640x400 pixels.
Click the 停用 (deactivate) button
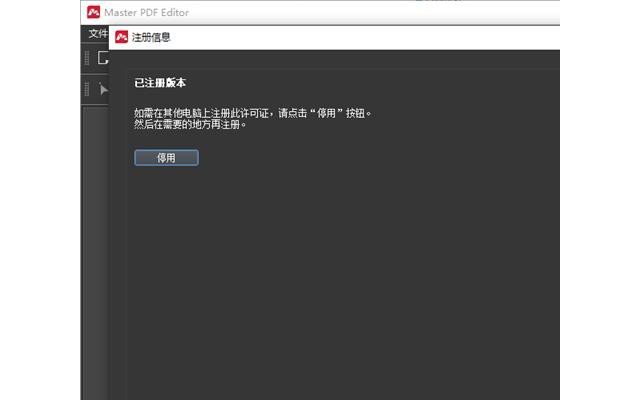point(167,158)
